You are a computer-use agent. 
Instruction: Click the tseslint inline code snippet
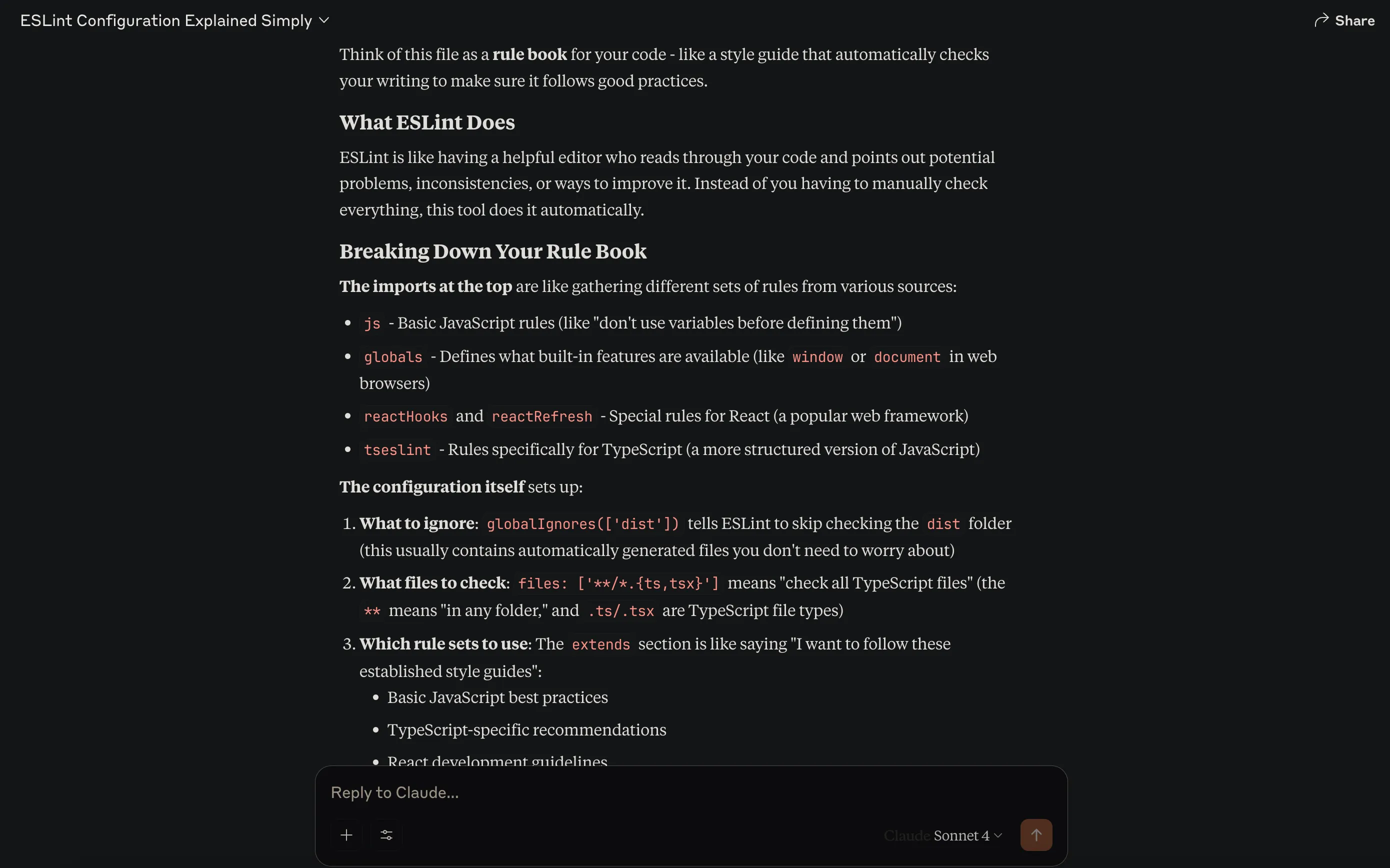[x=397, y=449]
